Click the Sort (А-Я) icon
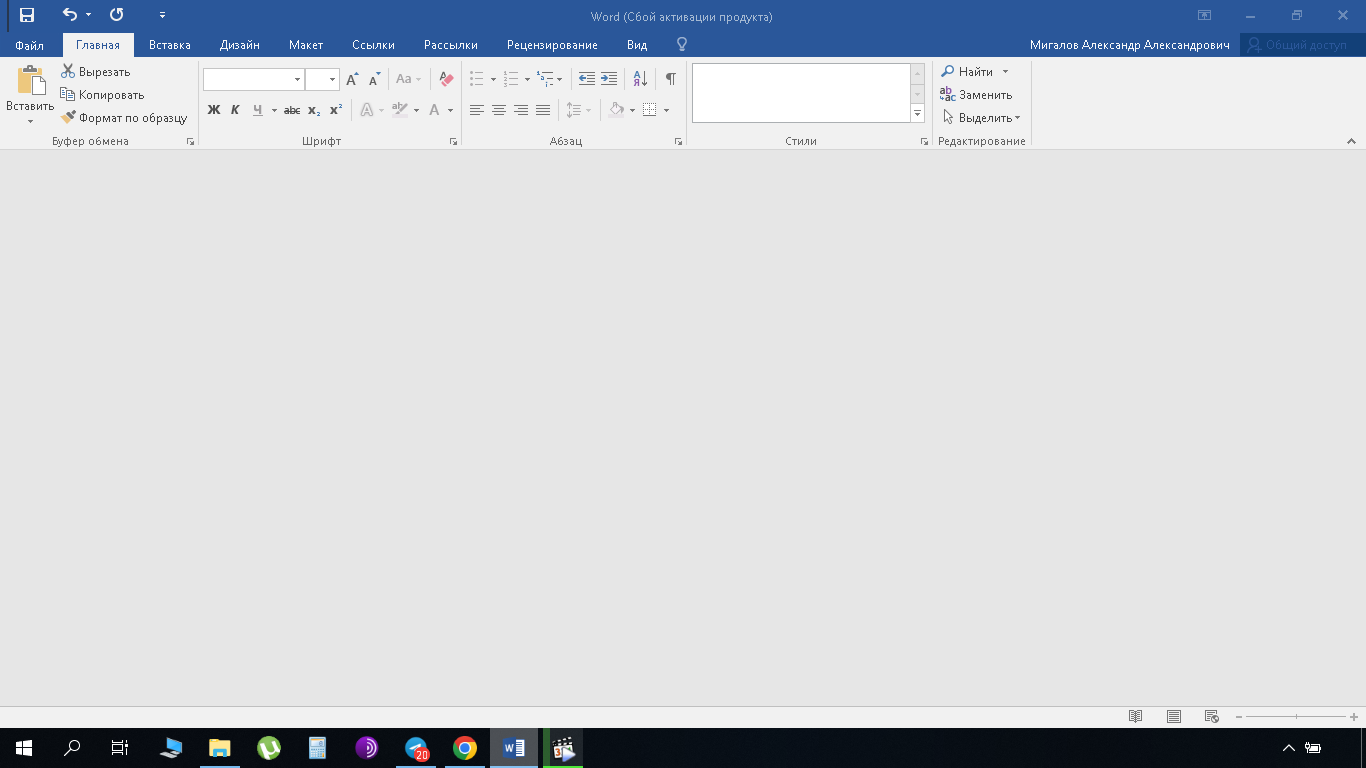The image size is (1366, 768). tap(640, 79)
